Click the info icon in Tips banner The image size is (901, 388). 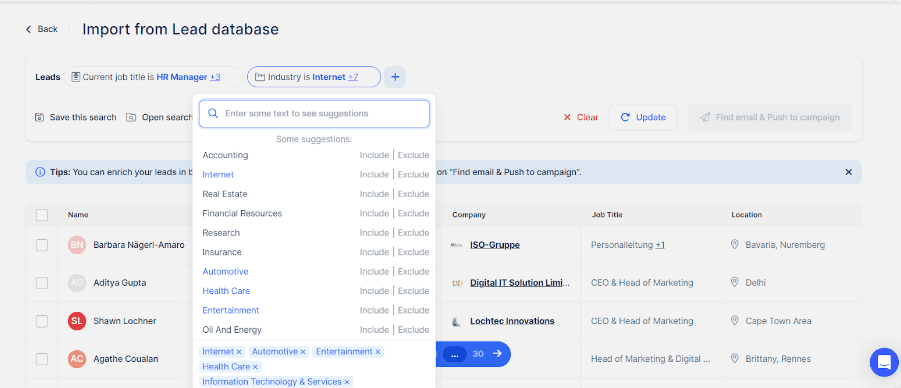40,172
